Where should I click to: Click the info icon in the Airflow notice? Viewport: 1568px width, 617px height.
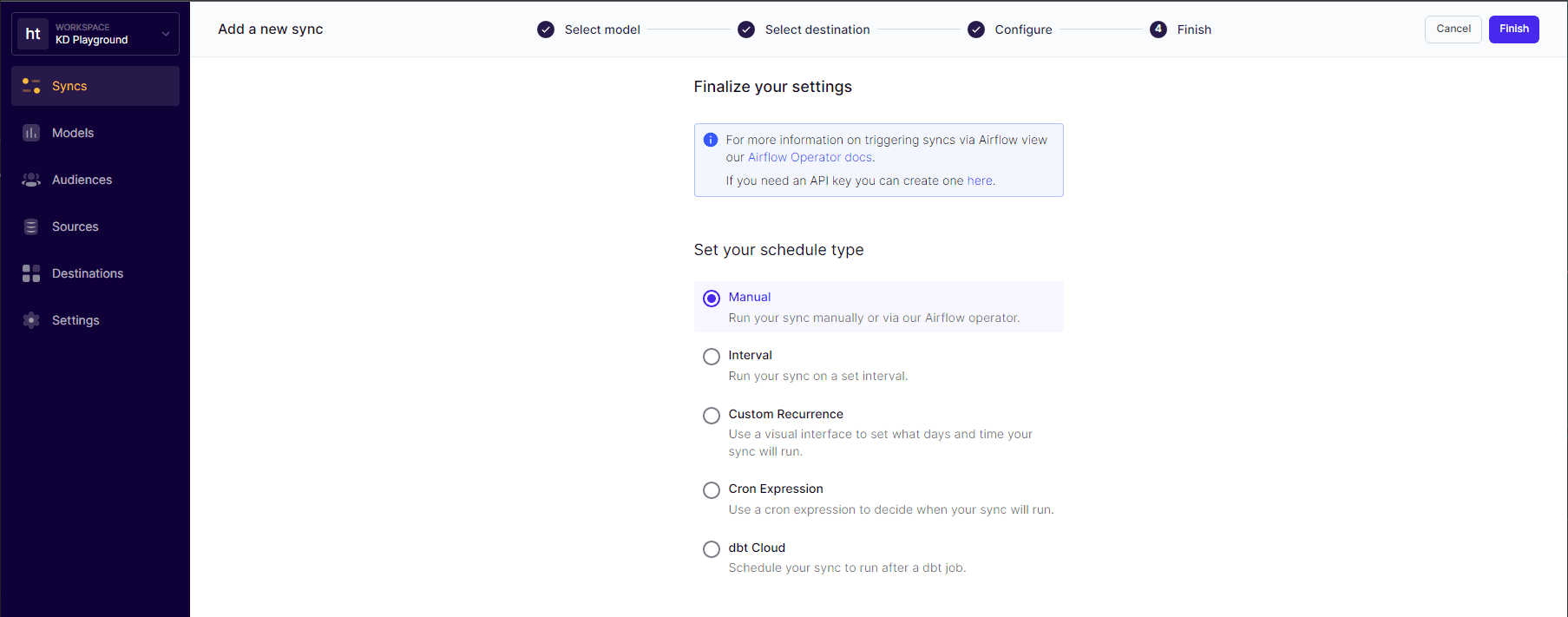[711, 140]
